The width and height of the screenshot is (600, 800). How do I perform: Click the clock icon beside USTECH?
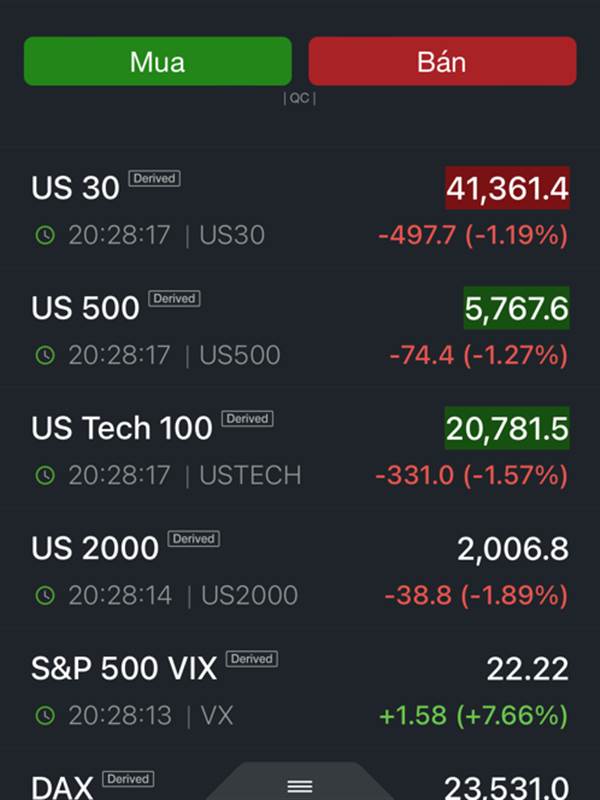45,476
